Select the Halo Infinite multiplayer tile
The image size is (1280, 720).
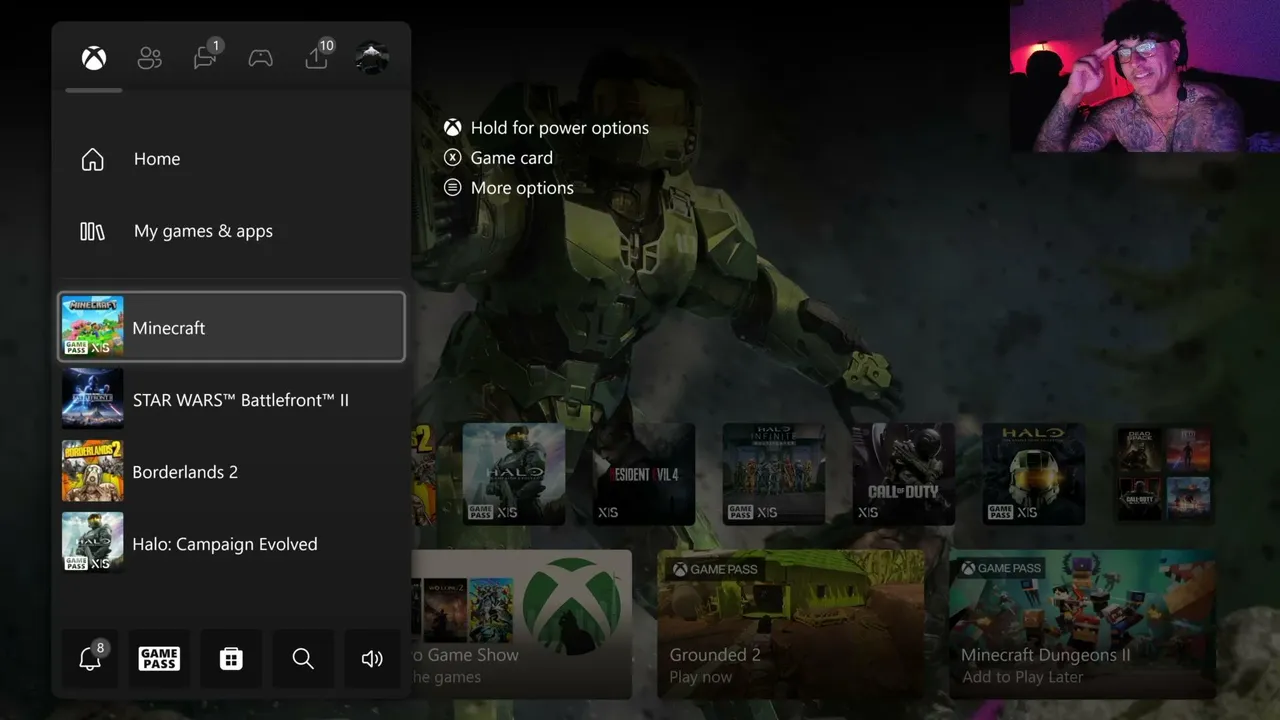pyautogui.click(x=774, y=474)
